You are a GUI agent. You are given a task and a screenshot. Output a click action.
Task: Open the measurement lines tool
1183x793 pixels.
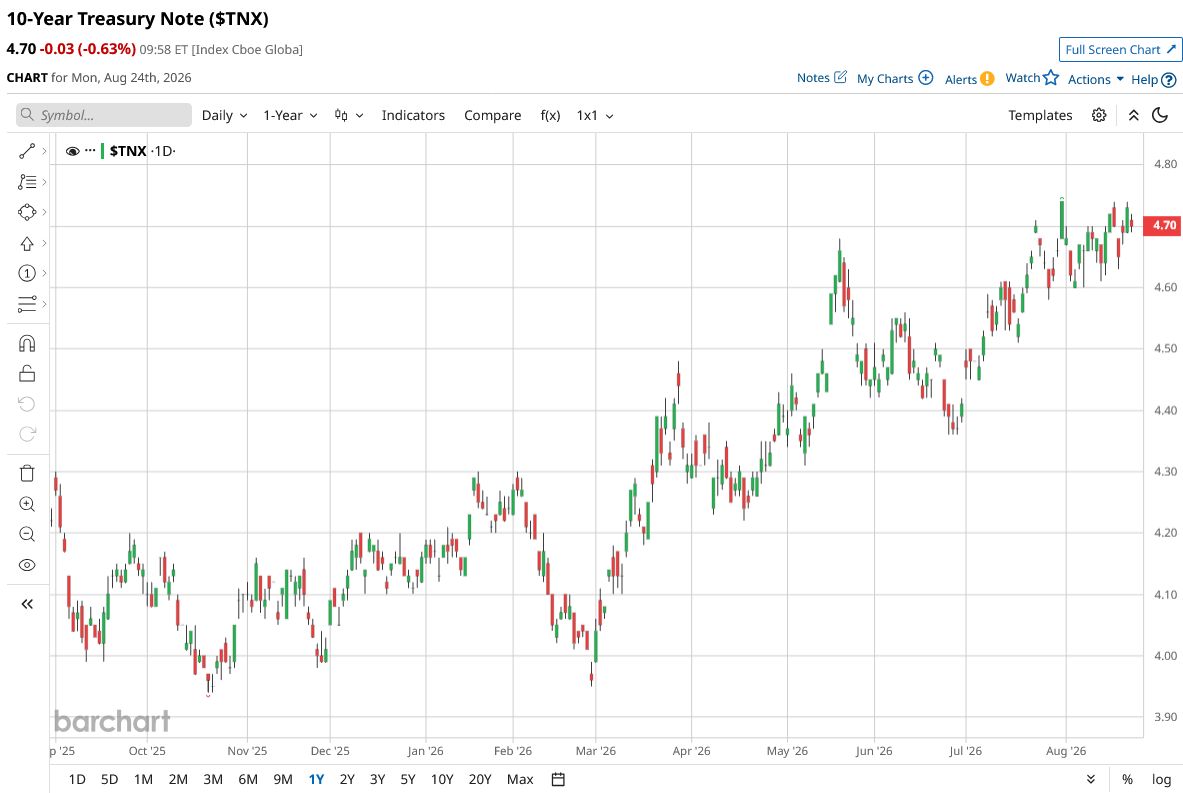tap(26, 304)
